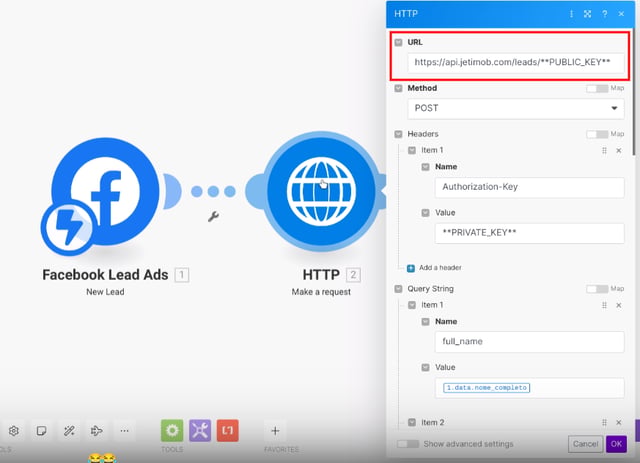640x463 pixels.
Task: Edit the URL input field
Action: tap(516, 62)
